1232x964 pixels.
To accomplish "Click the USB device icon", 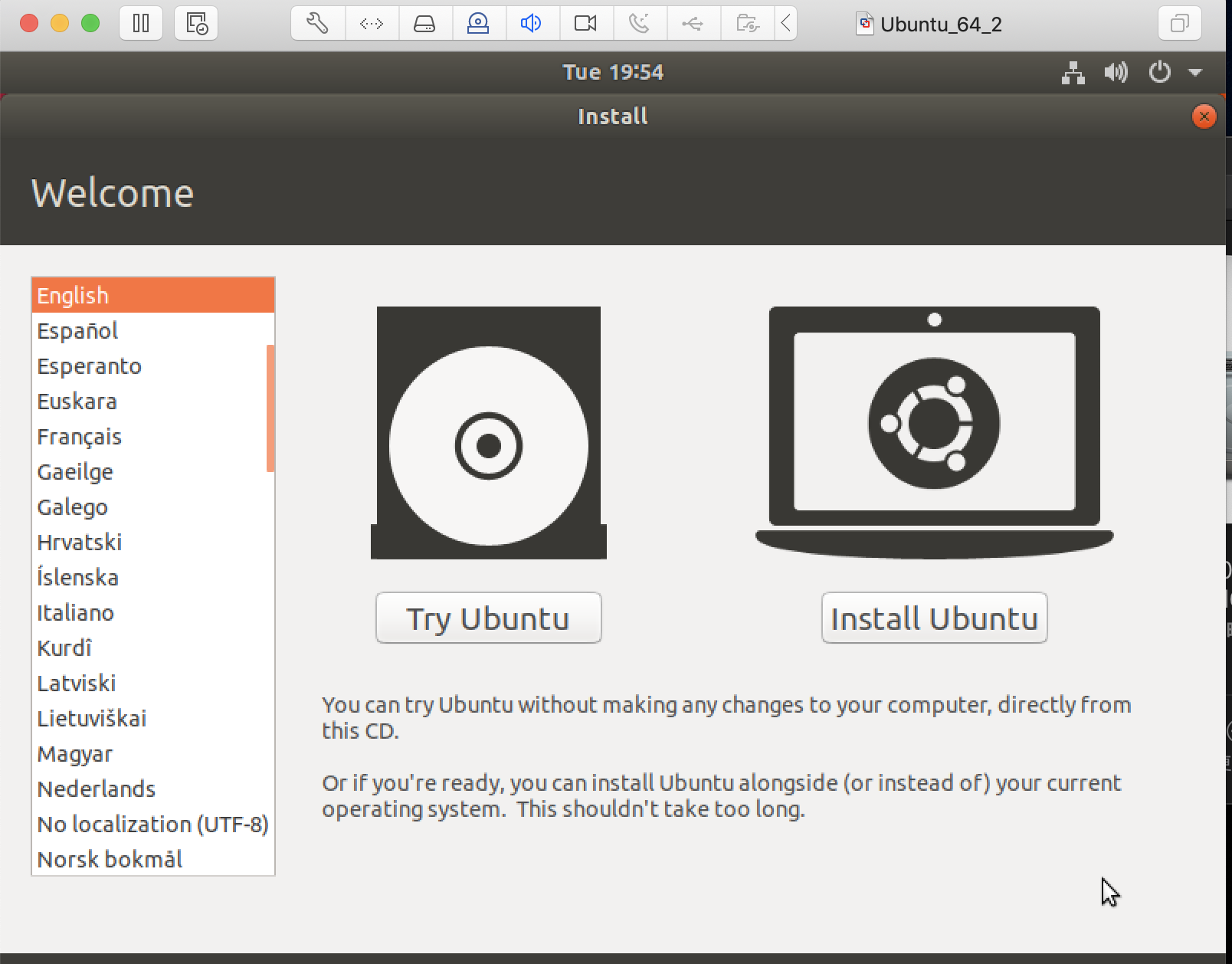I will tap(693, 24).
